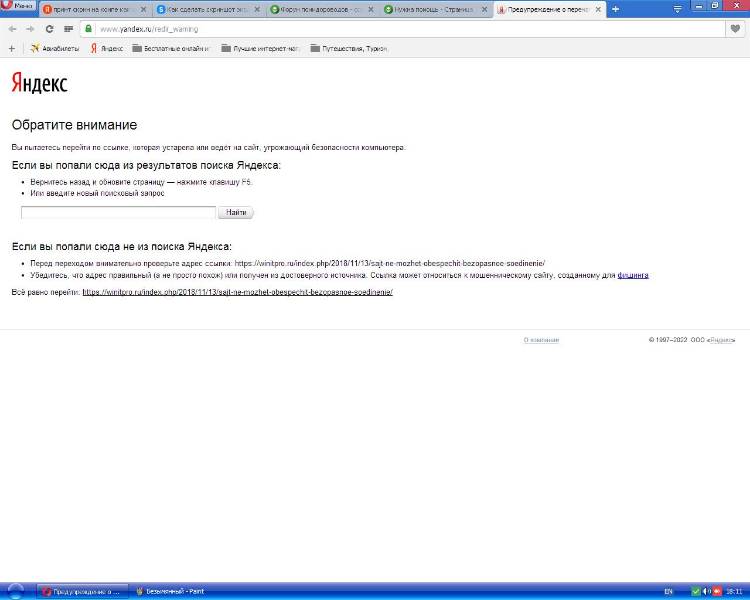Reload the page with the refresh icon
Viewport: 750px width, 600px height.
(x=49, y=29)
